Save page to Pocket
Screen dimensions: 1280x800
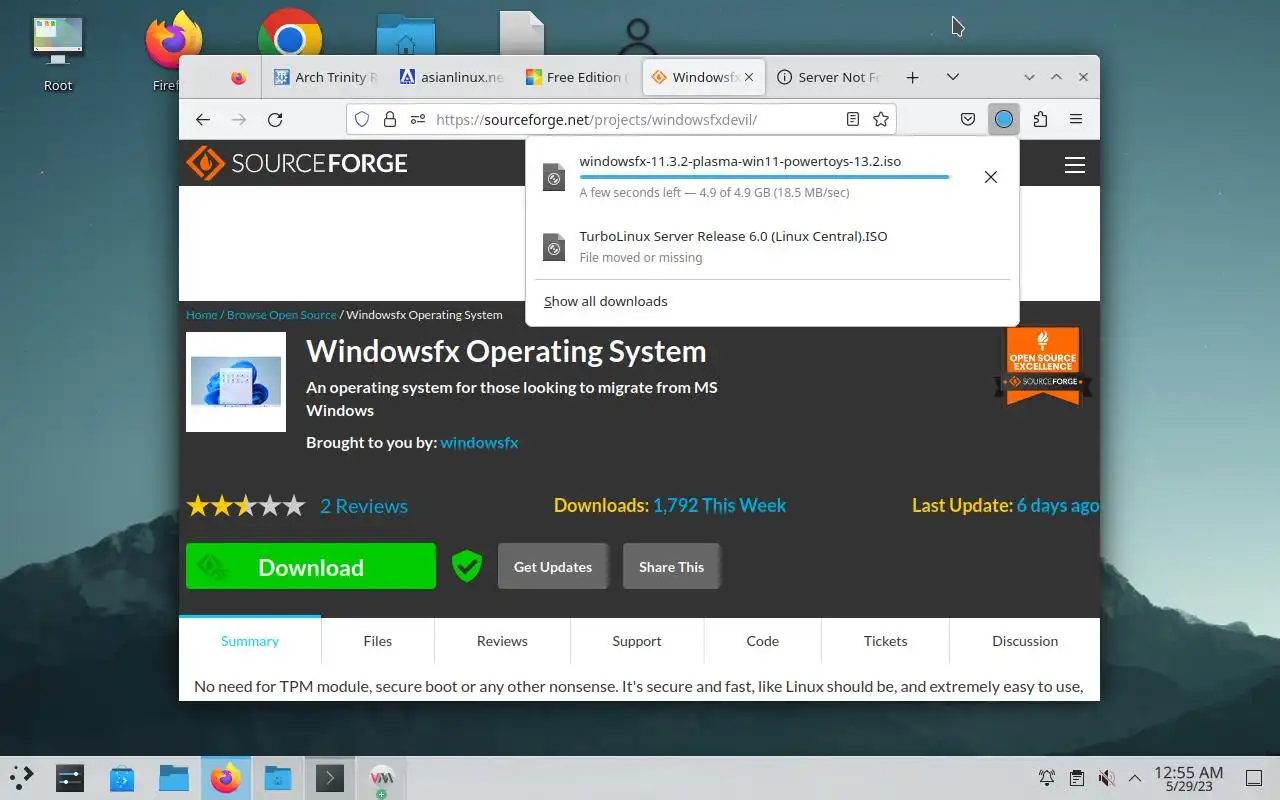click(x=968, y=119)
